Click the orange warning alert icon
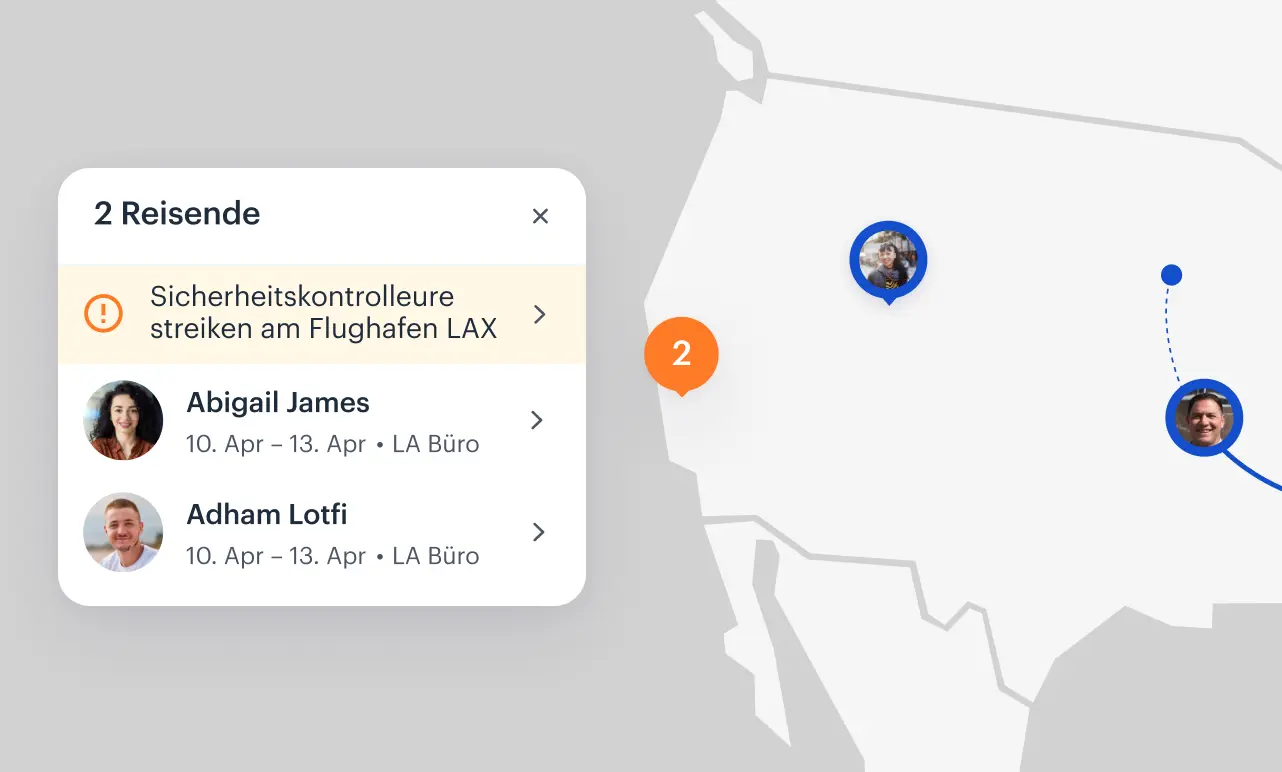The image size is (1282, 772). pos(103,314)
